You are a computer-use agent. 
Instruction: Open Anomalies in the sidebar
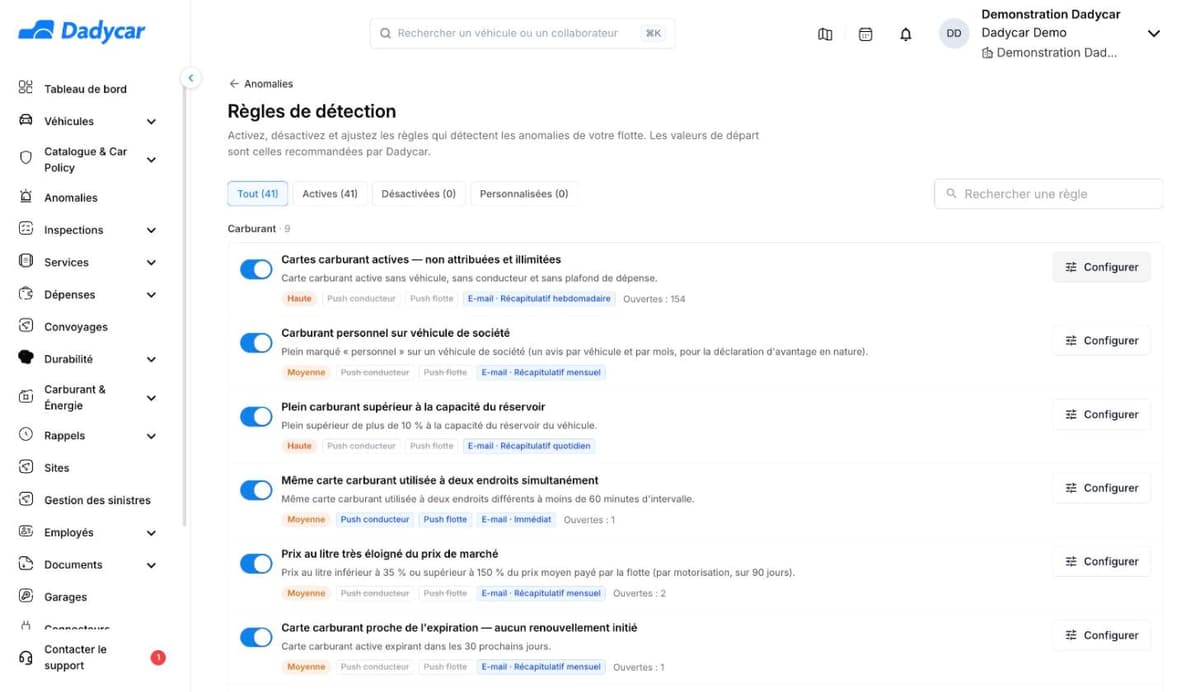(x=70, y=198)
